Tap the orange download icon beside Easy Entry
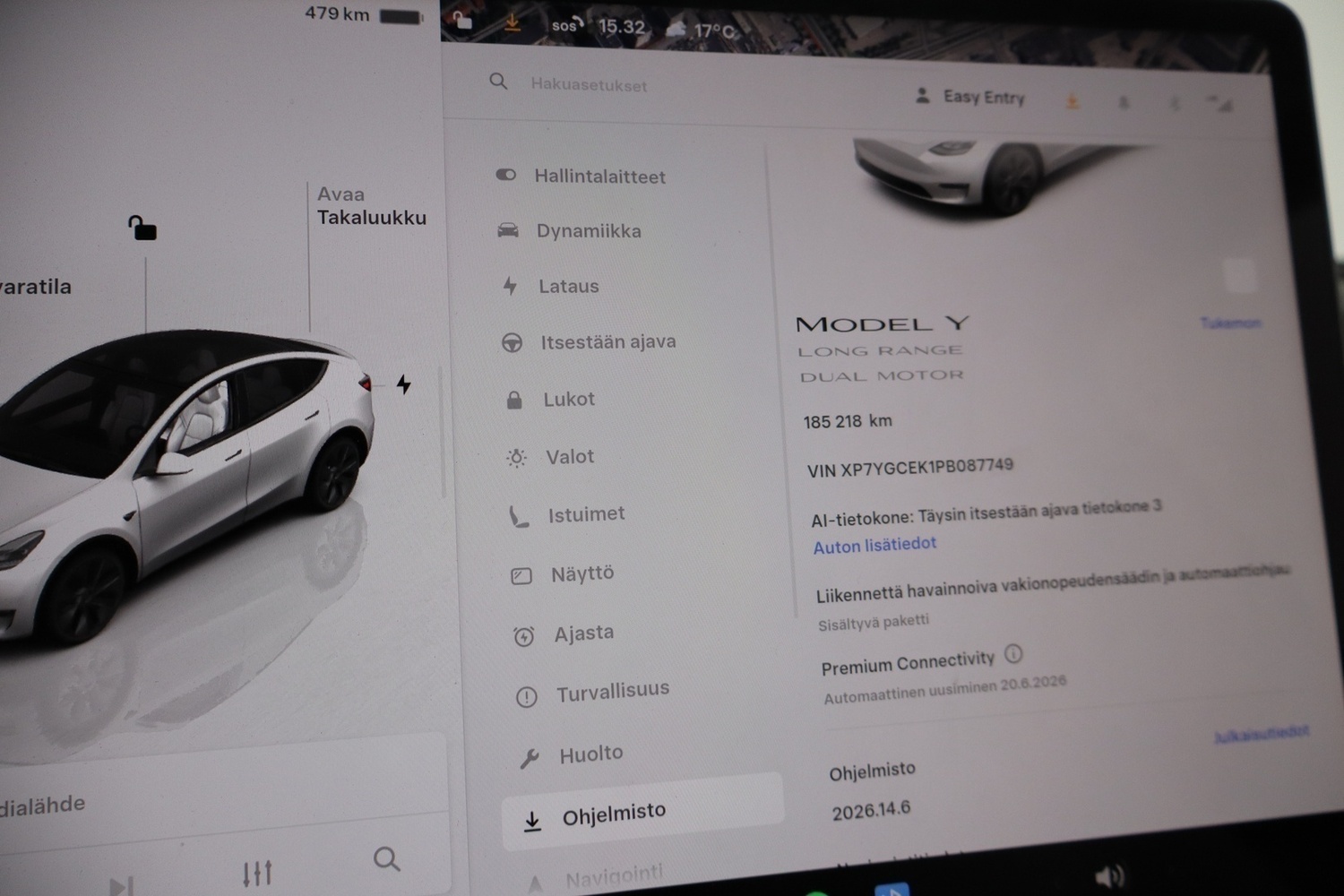Viewport: 1344px width, 896px height. coord(1072,101)
